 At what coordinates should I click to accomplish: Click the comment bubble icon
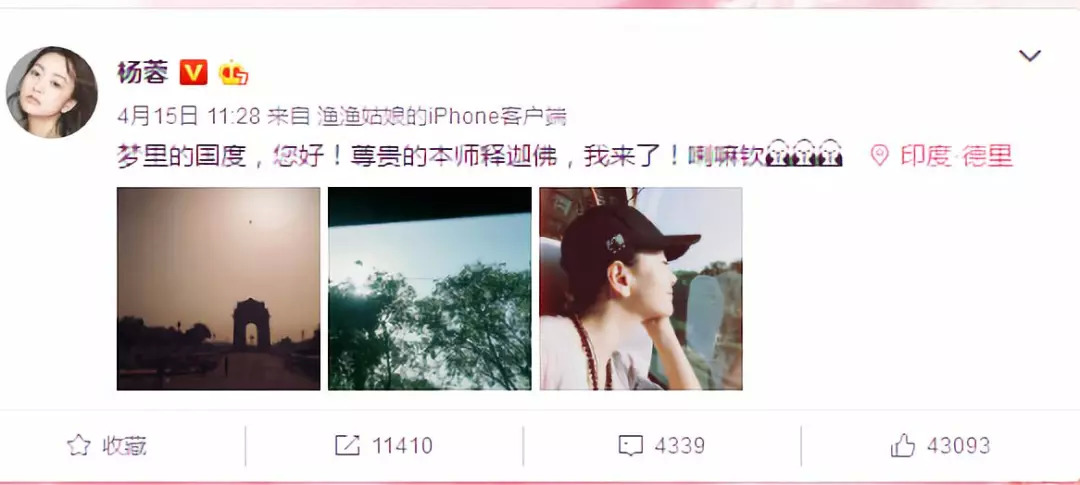[630, 446]
